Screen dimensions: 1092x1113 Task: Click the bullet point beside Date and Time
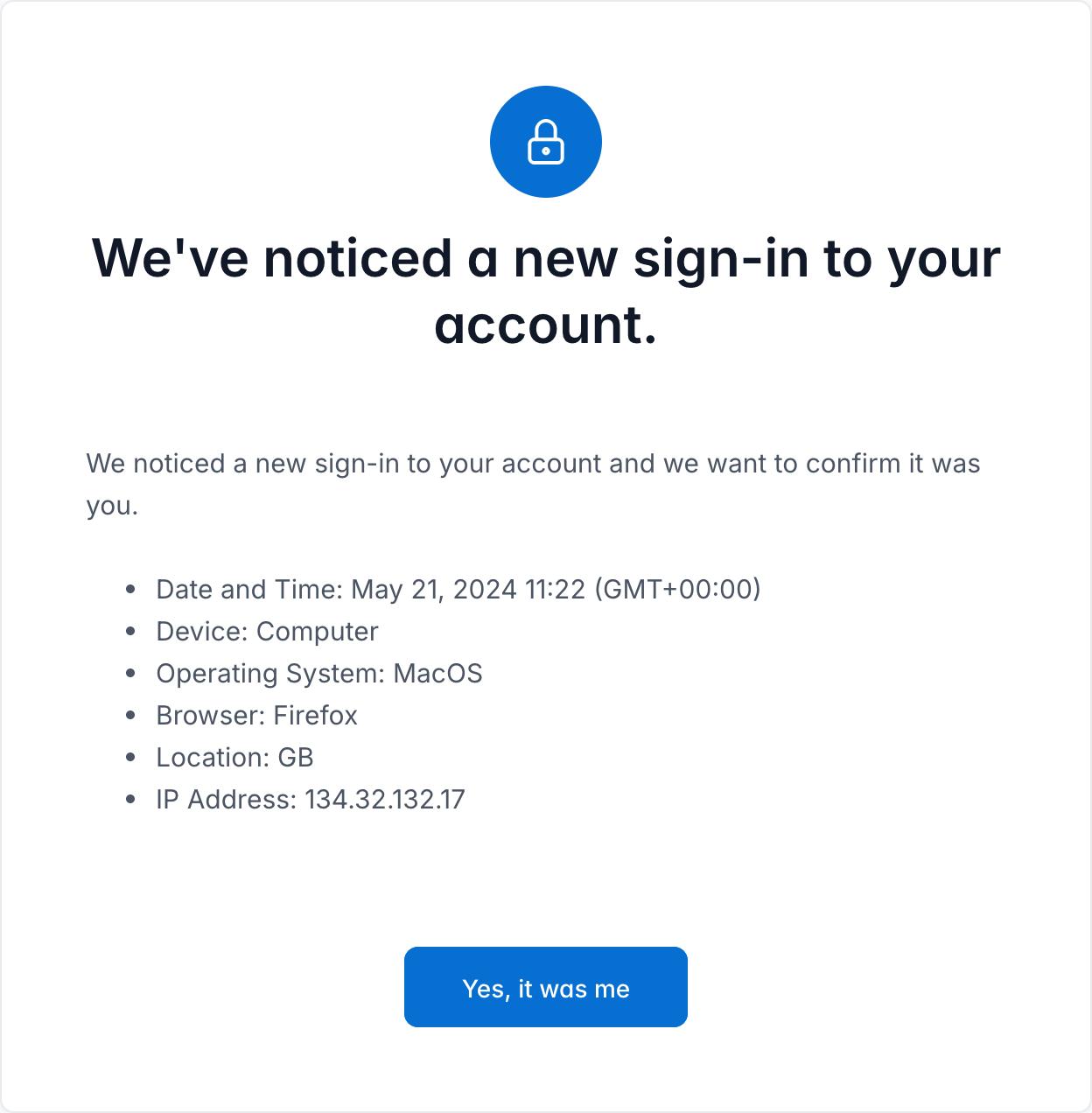click(131, 590)
